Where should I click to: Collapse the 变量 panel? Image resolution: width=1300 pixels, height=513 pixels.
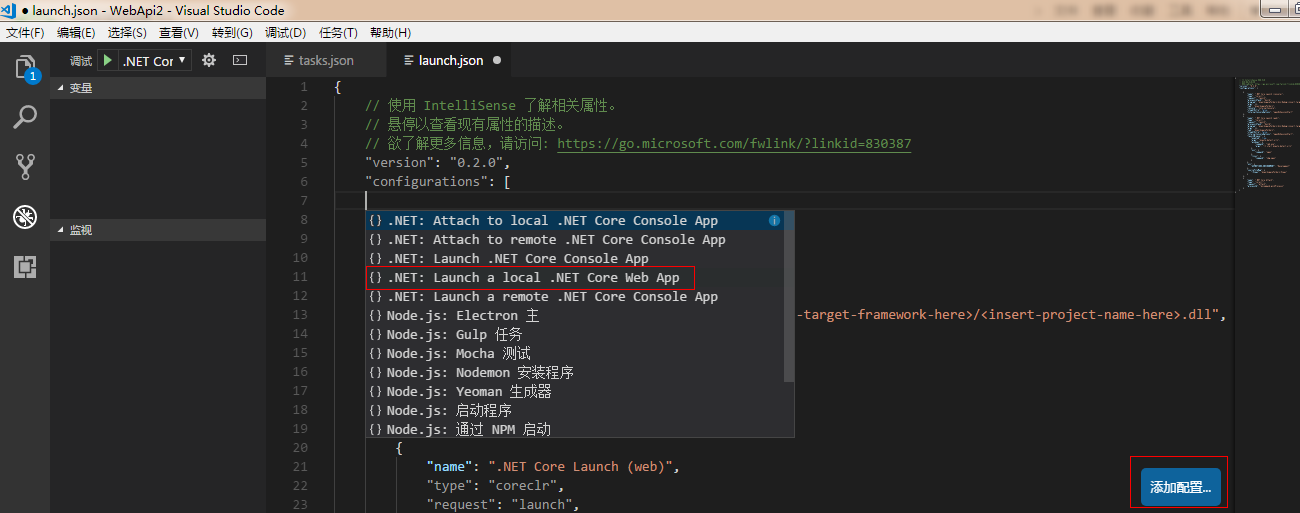(x=158, y=88)
